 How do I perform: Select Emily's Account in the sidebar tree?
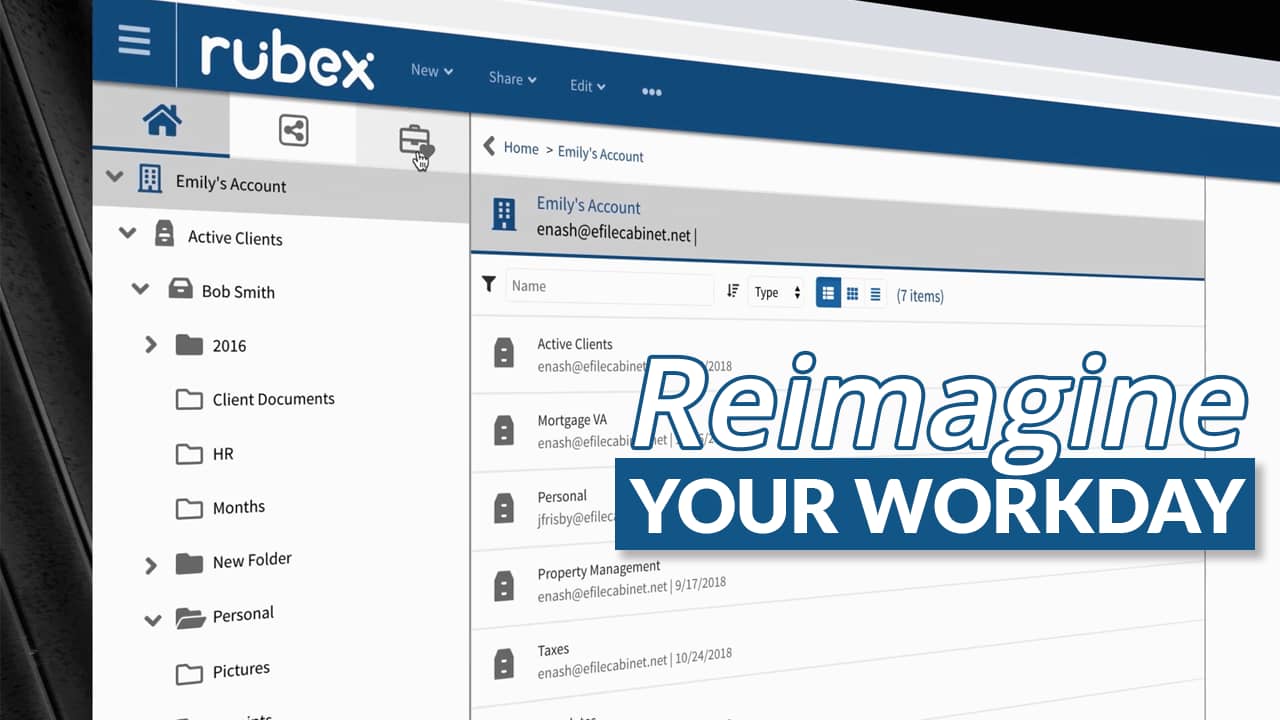tap(231, 184)
